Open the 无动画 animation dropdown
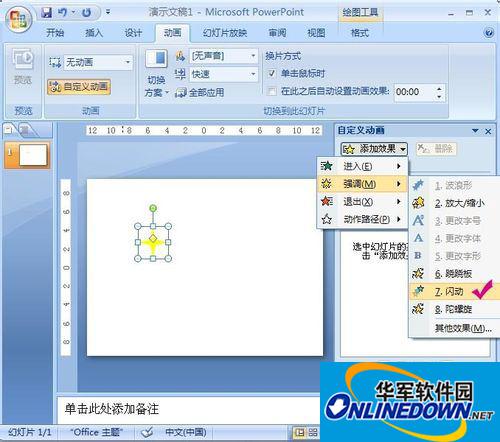The image size is (500, 442). tap(128, 62)
